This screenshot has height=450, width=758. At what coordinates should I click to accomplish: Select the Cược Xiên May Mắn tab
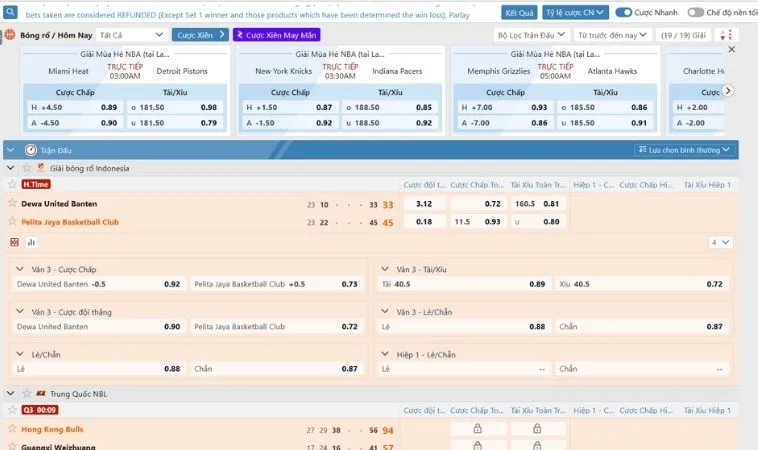click(x=277, y=35)
